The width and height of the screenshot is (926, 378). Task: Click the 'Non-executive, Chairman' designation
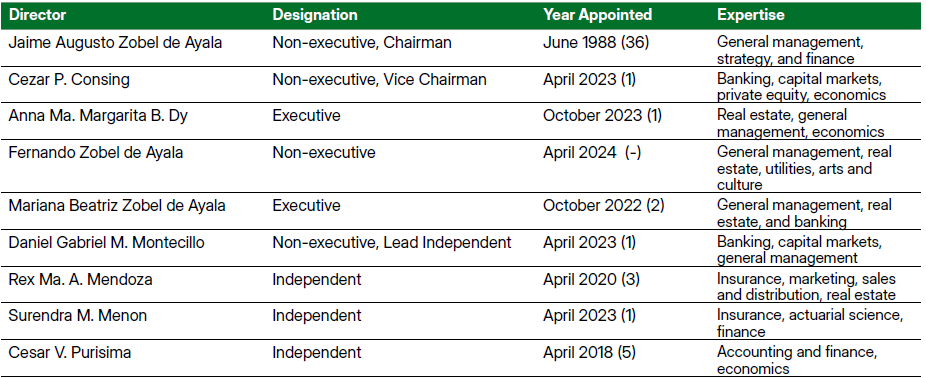361,43
